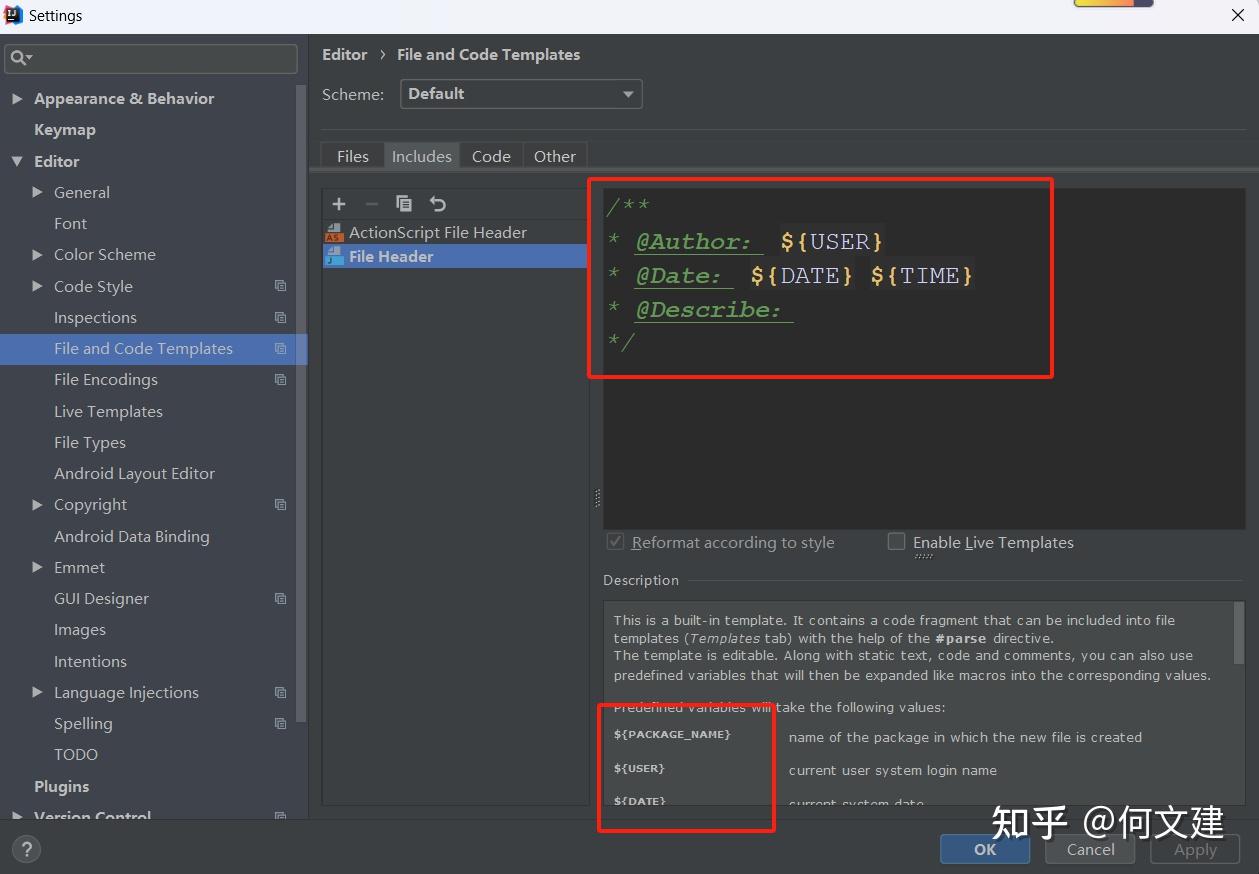1259x874 pixels.
Task: Switch to the Files tab
Action: [x=353, y=156]
